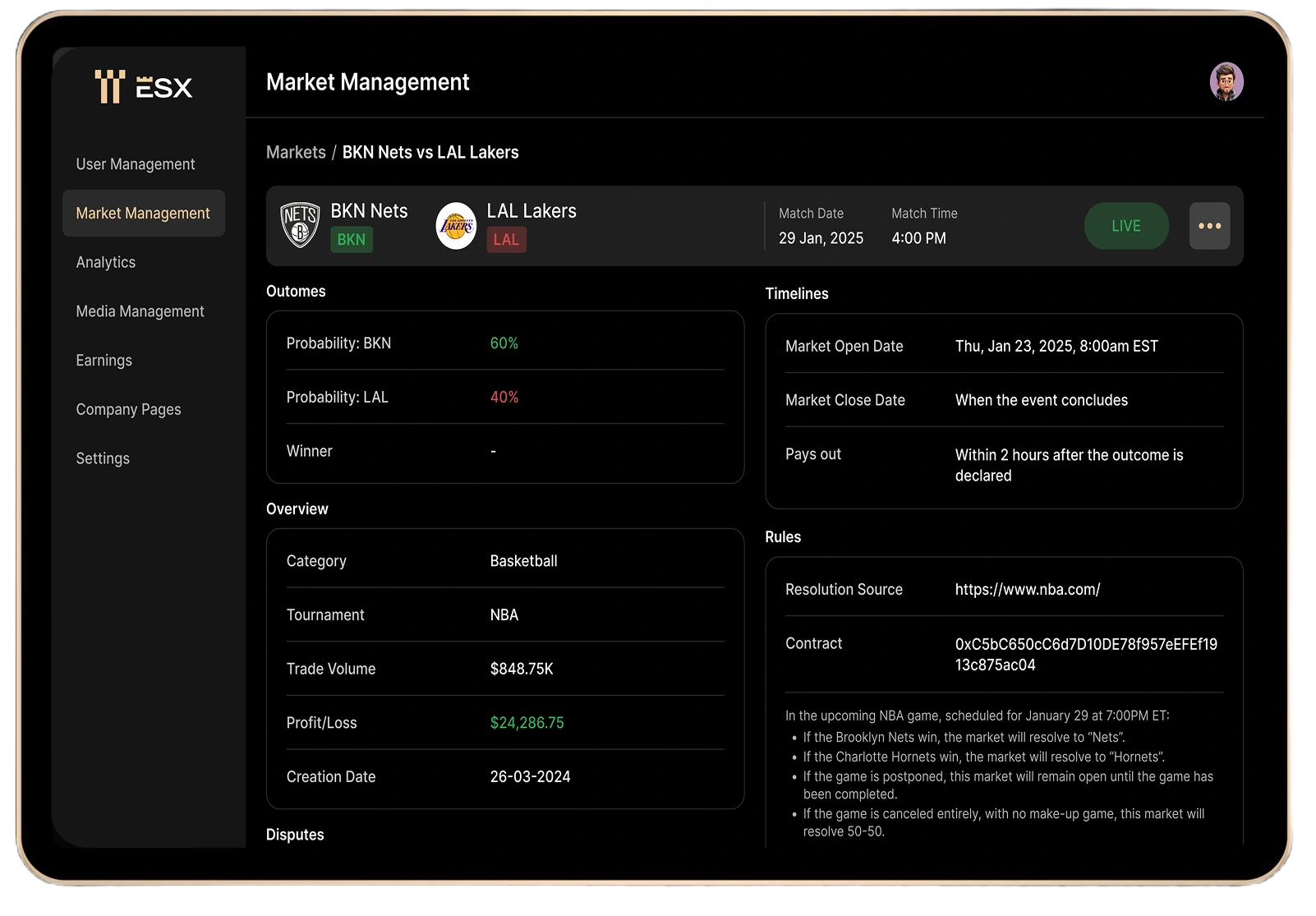Click the 'Trade Volume' label
The width and height of the screenshot is (1316, 916).
tap(331, 670)
